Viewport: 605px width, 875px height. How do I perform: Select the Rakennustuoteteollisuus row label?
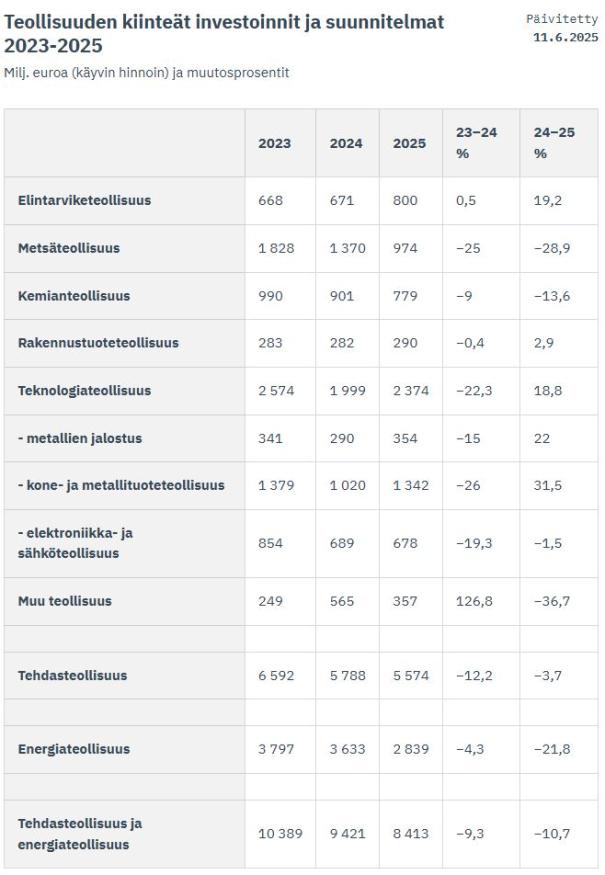(x=98, y=343)
